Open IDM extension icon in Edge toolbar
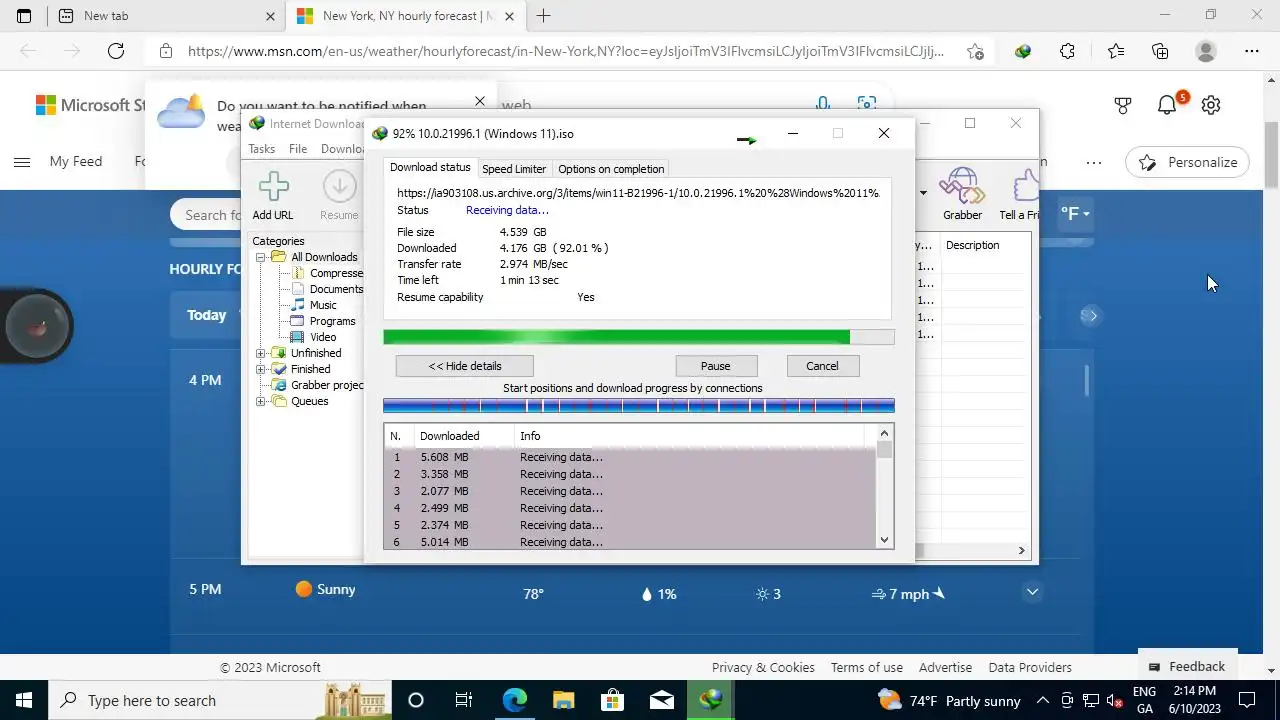 point(1022,51)
